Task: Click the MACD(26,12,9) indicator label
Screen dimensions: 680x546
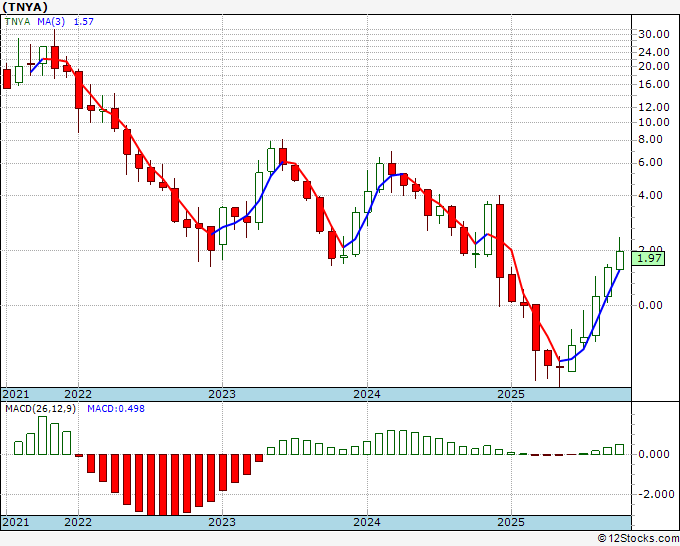Action: [x=41, y=409]
